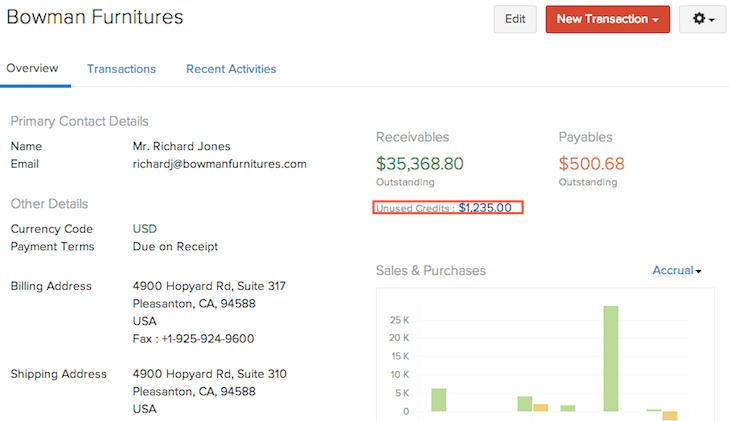Screen dimensions: 730x421
Task: Click the Edit button
Action: pyautogui.click(x=515, y=19)
